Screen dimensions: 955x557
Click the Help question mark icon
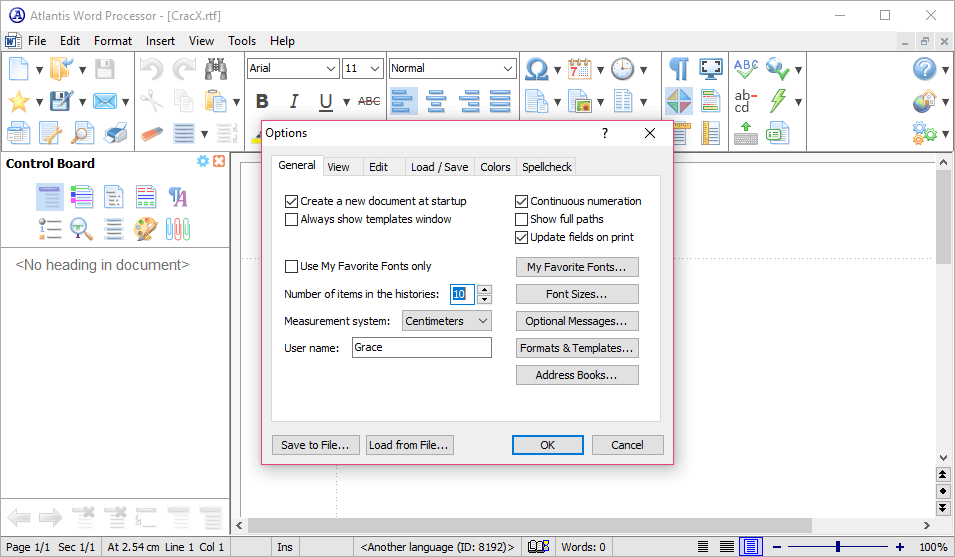pyautogui.click(x=925, y=69)
